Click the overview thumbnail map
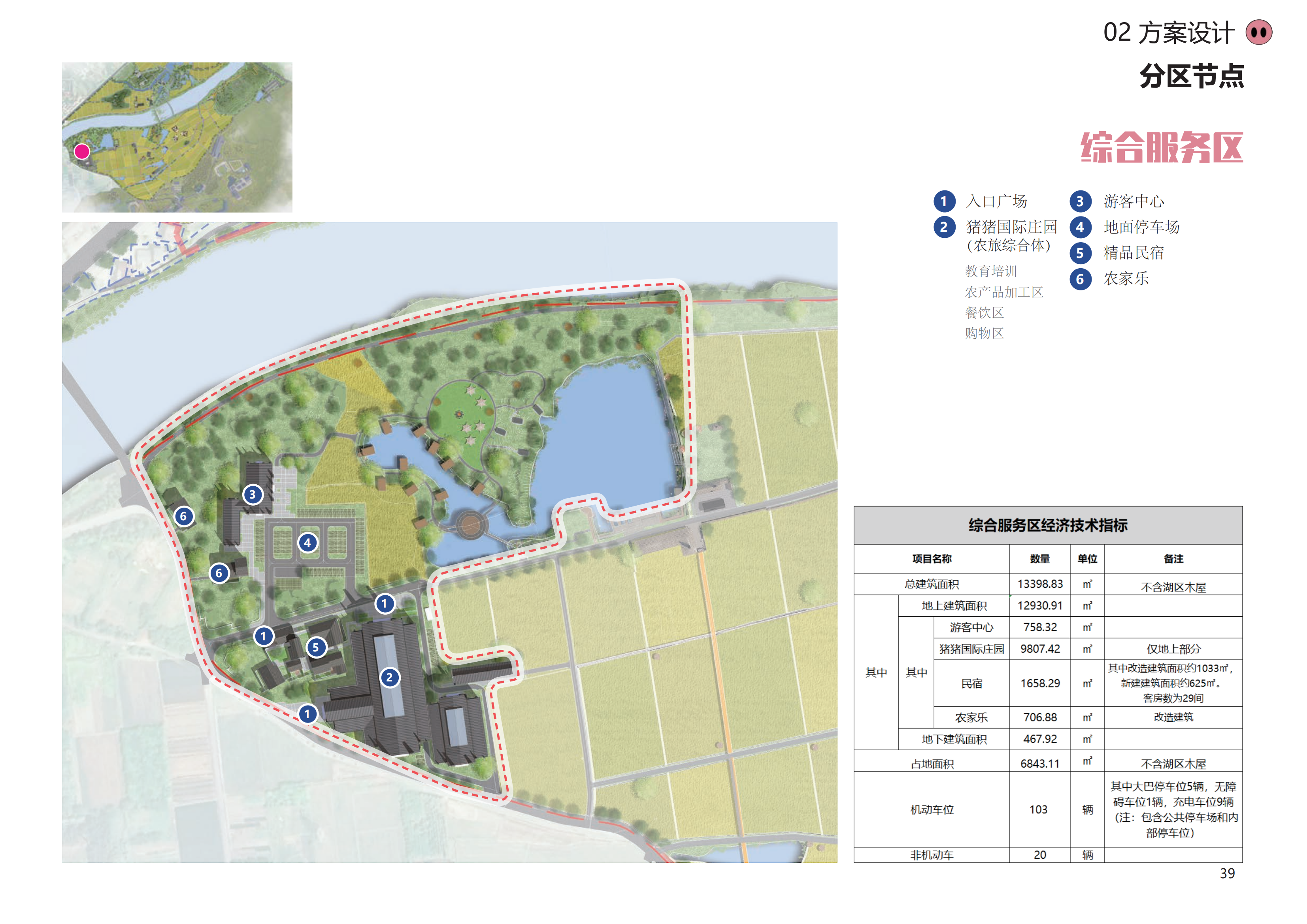This screenshot has width=1307, height=924. point(177,137)
